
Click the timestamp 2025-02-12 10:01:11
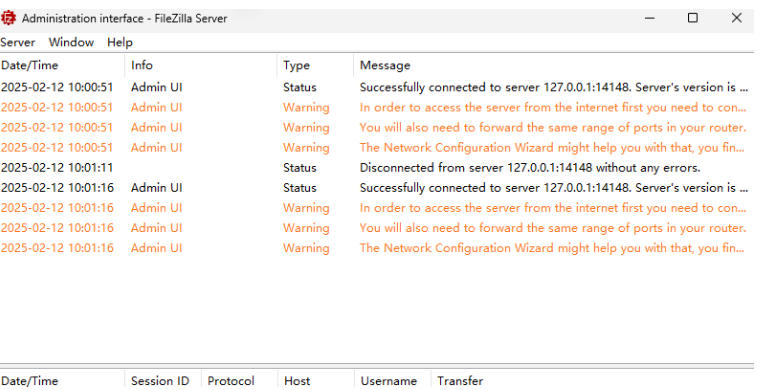point(57,168)
